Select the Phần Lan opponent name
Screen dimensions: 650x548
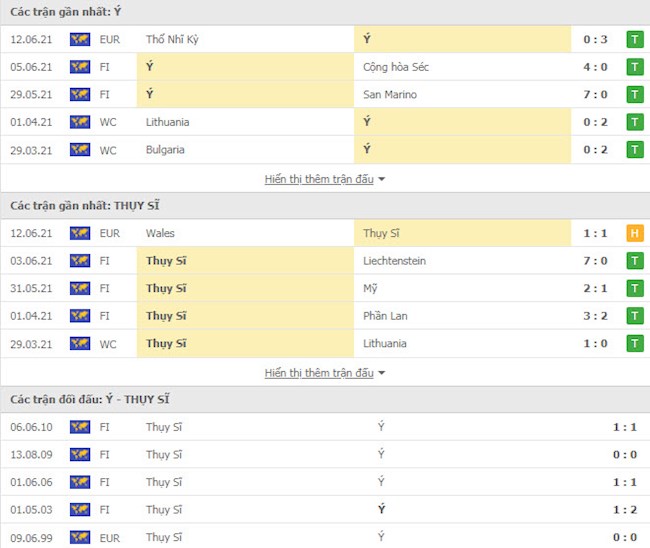pyautogui.click(x=386, y=316)
